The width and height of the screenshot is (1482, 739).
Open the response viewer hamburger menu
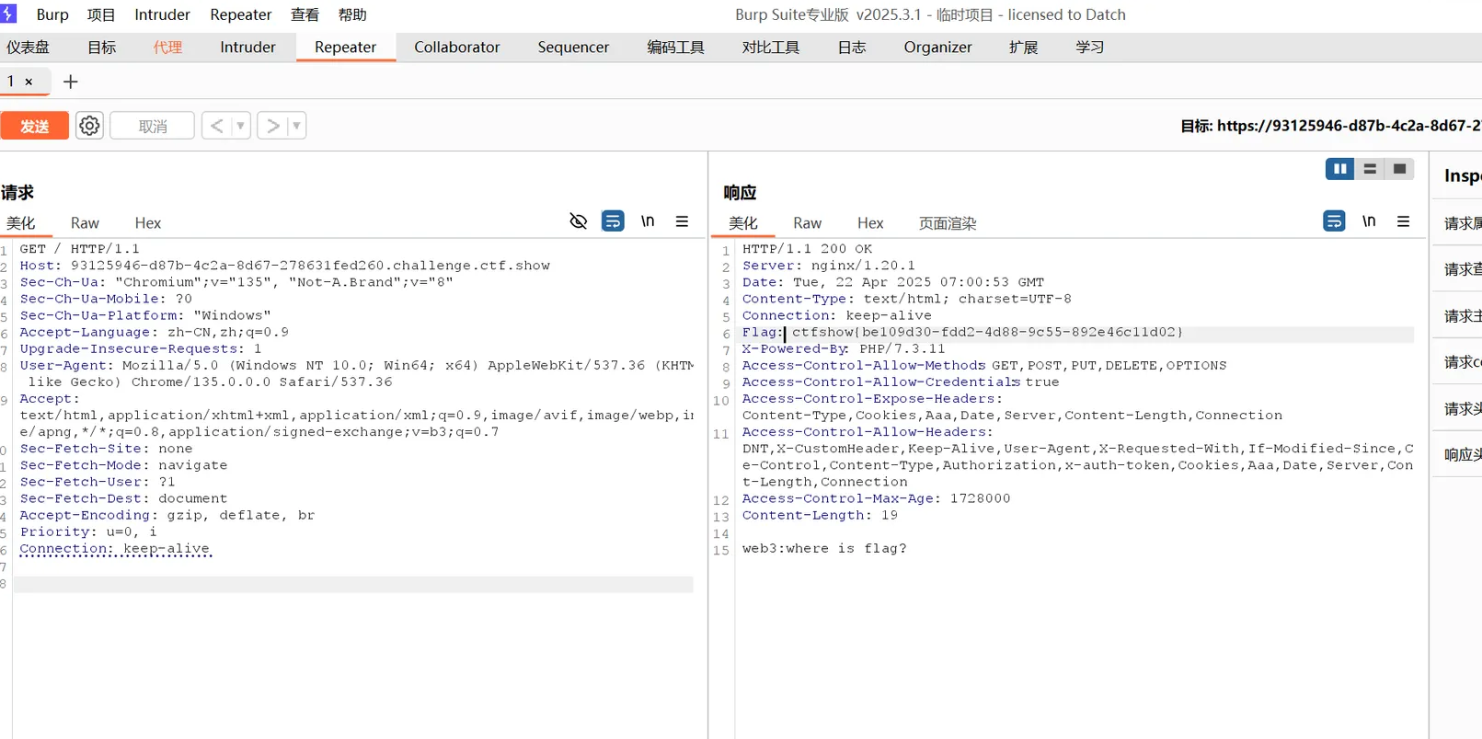pyautogui.click(x=1403, y=221)
